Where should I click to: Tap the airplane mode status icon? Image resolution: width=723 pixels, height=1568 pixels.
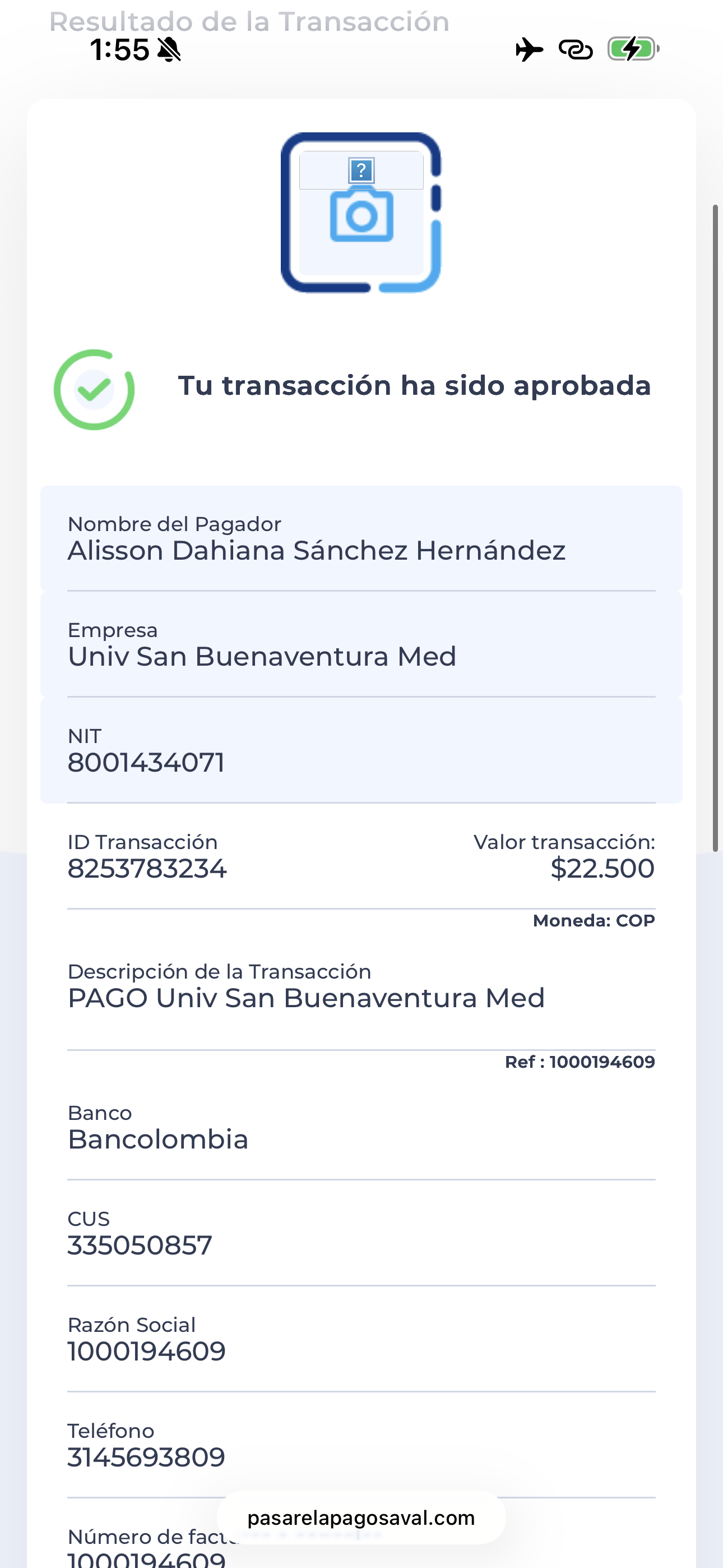529,49
